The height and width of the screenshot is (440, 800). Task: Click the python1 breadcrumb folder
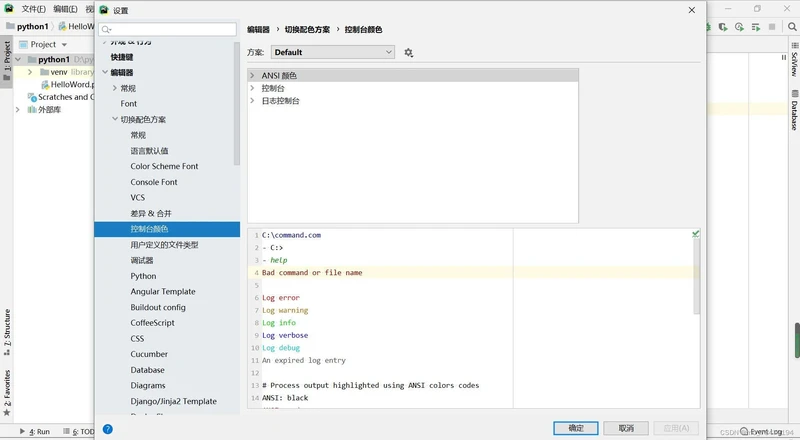[28, 27]
